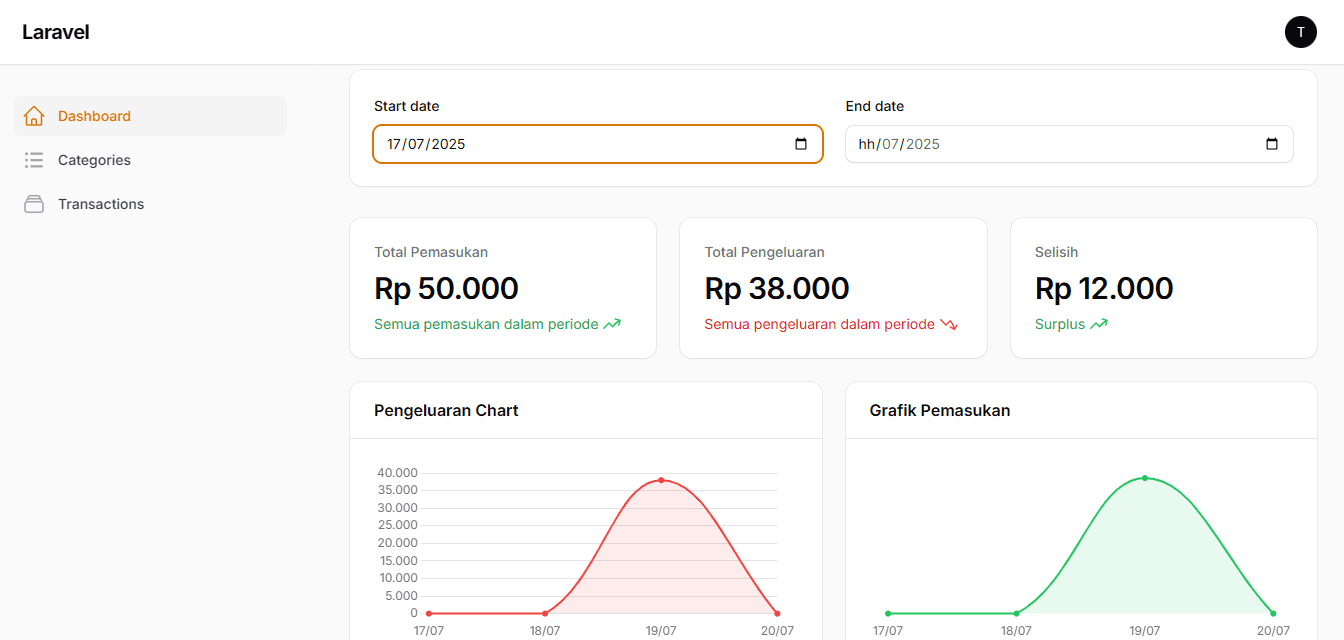Focus the Start date input field
Screen dimensions: 1344x640
tap(598, 144)
